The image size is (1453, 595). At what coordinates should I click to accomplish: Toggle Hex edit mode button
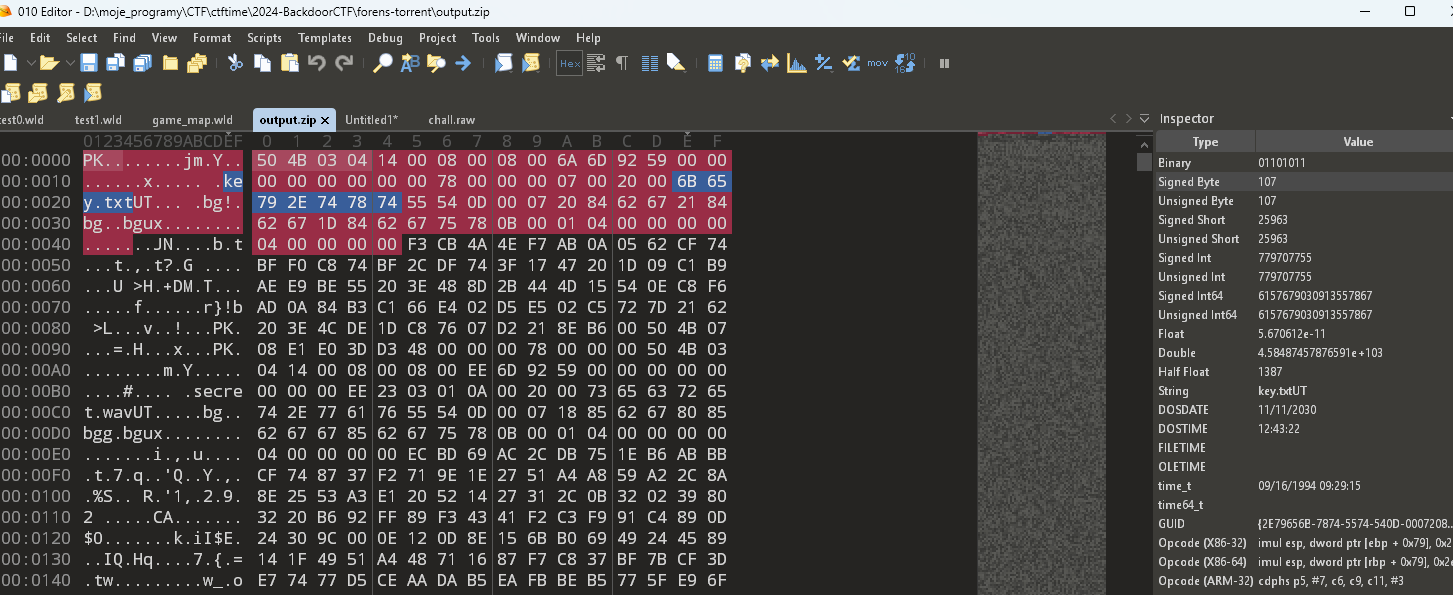(x=569, y=63)
